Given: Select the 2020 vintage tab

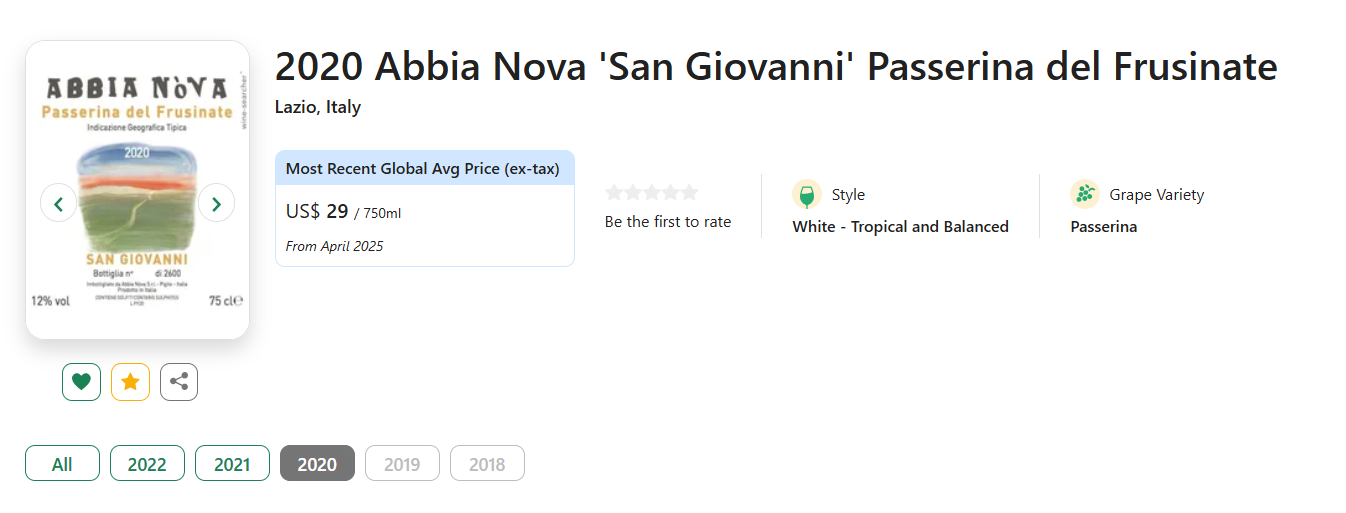Looking at the screenshot, I should click(317, 464).
